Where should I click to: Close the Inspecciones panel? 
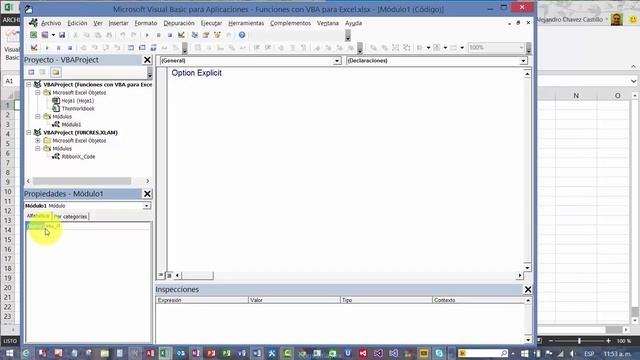pyautogui.click(x=528, y=289)
